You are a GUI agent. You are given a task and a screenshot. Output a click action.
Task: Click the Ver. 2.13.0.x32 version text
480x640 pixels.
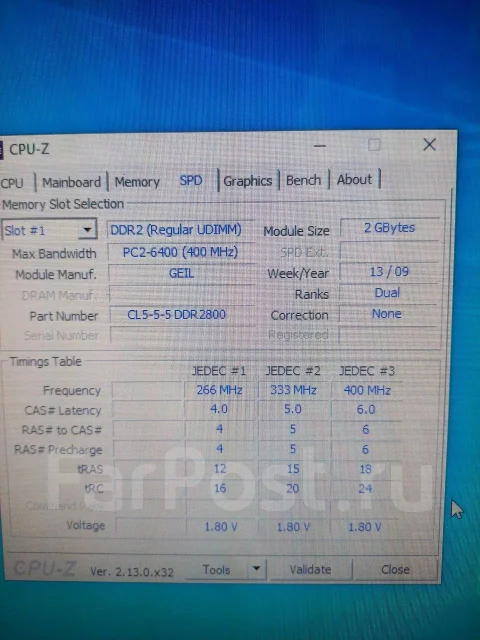[x=132, y=572]
